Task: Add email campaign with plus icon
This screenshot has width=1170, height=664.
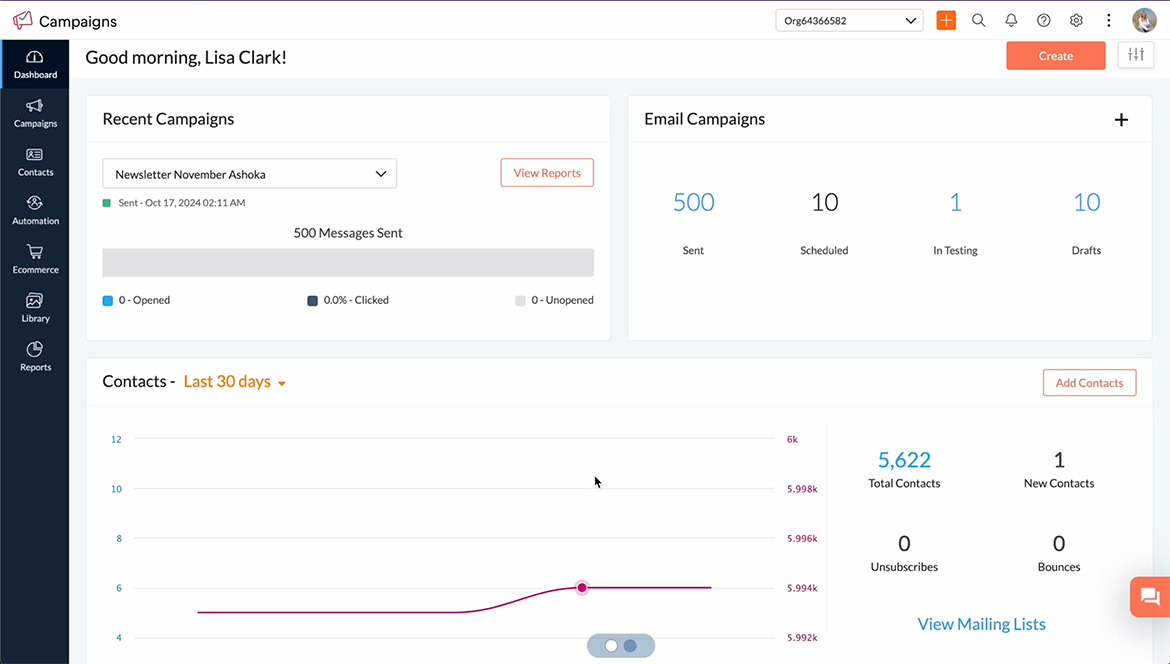Action: tap(1121, 120)
